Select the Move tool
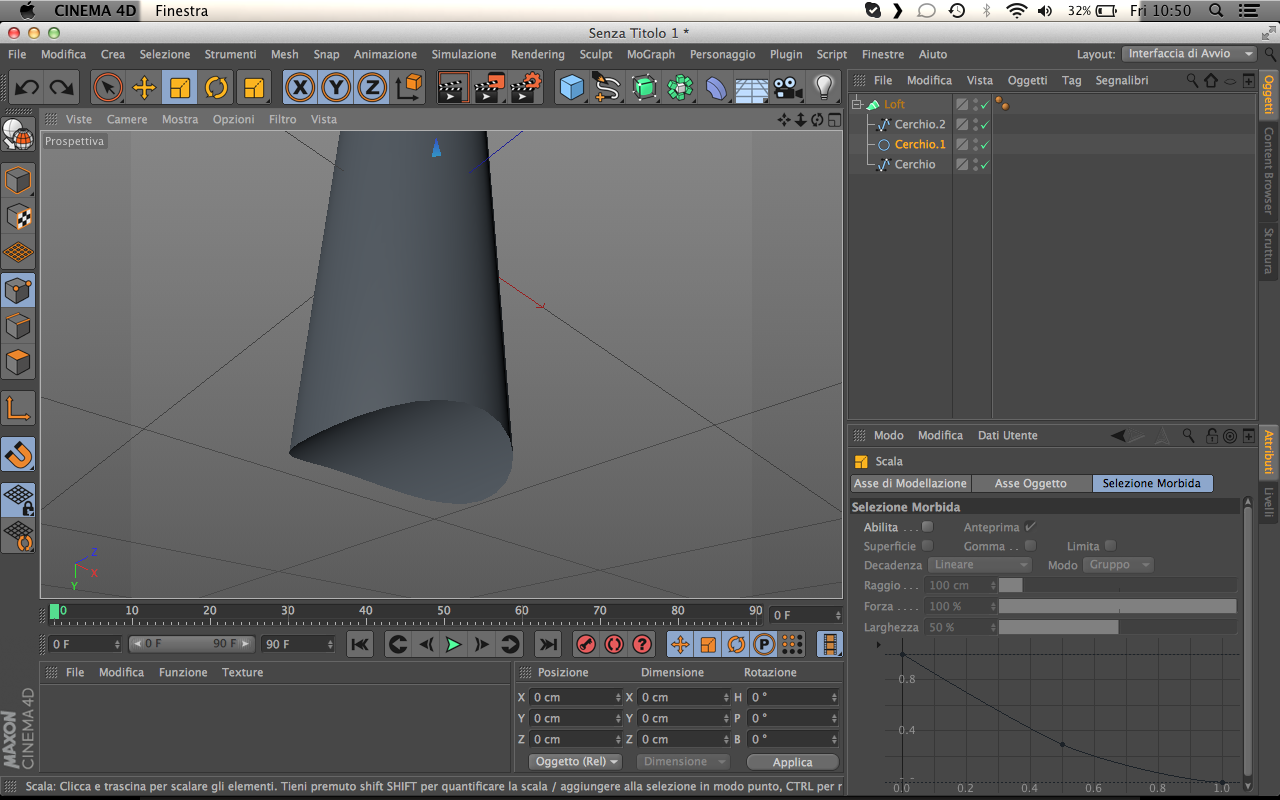Viewport: 1280px width, 800px height. coord(144,88)
